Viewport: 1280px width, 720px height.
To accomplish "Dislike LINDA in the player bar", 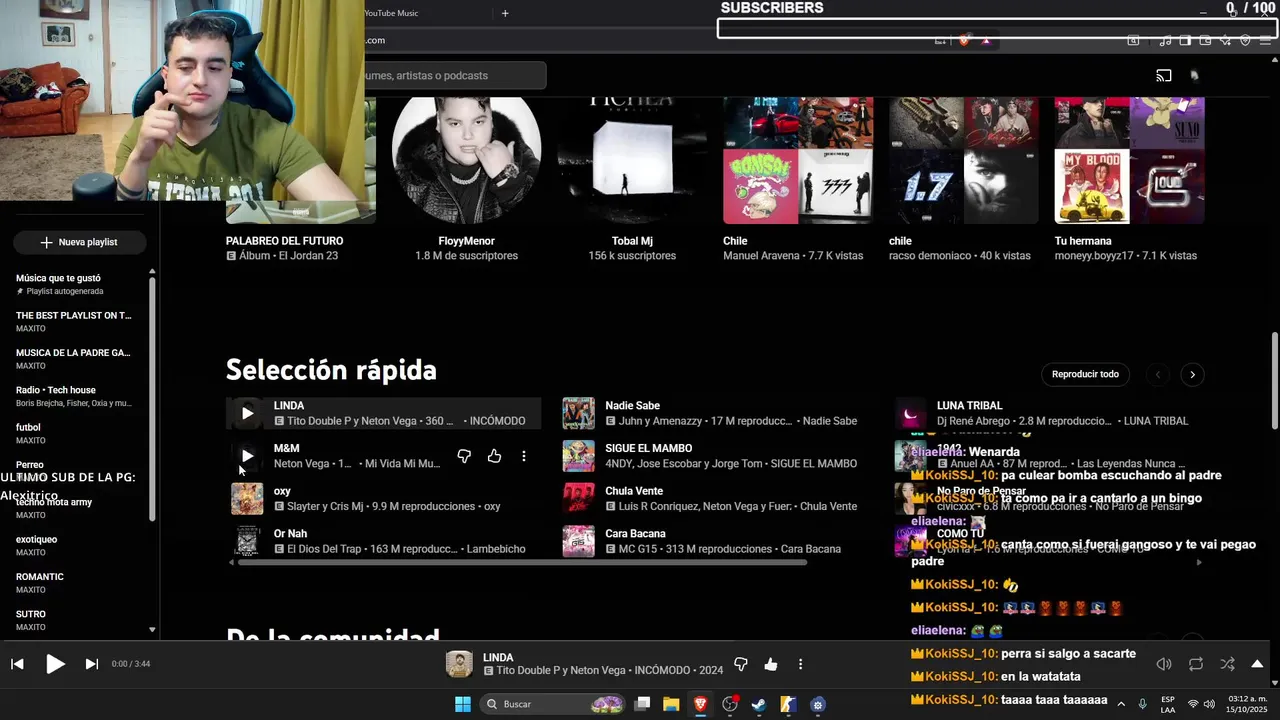I will point(741,664).
